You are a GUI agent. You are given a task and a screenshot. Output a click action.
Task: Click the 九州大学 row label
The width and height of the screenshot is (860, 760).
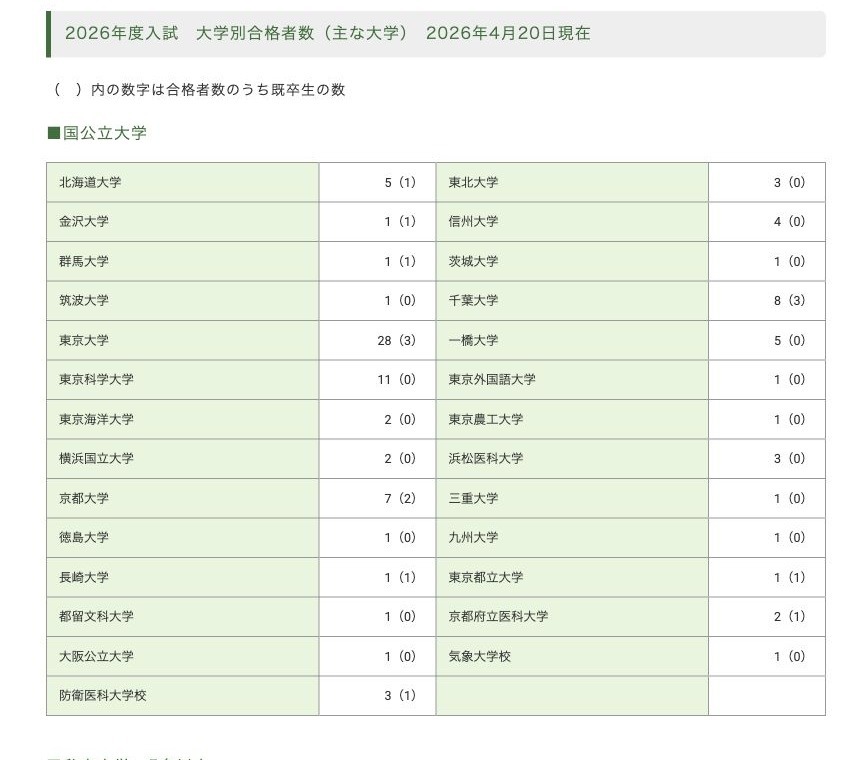point(473,537)
